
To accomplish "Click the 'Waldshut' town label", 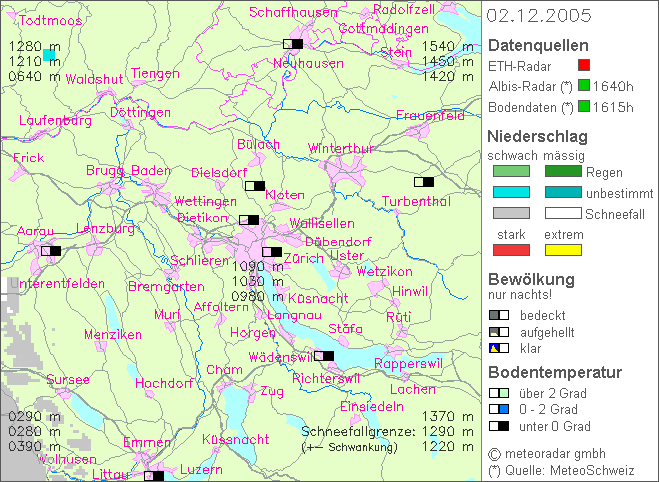I will point(95,79).
